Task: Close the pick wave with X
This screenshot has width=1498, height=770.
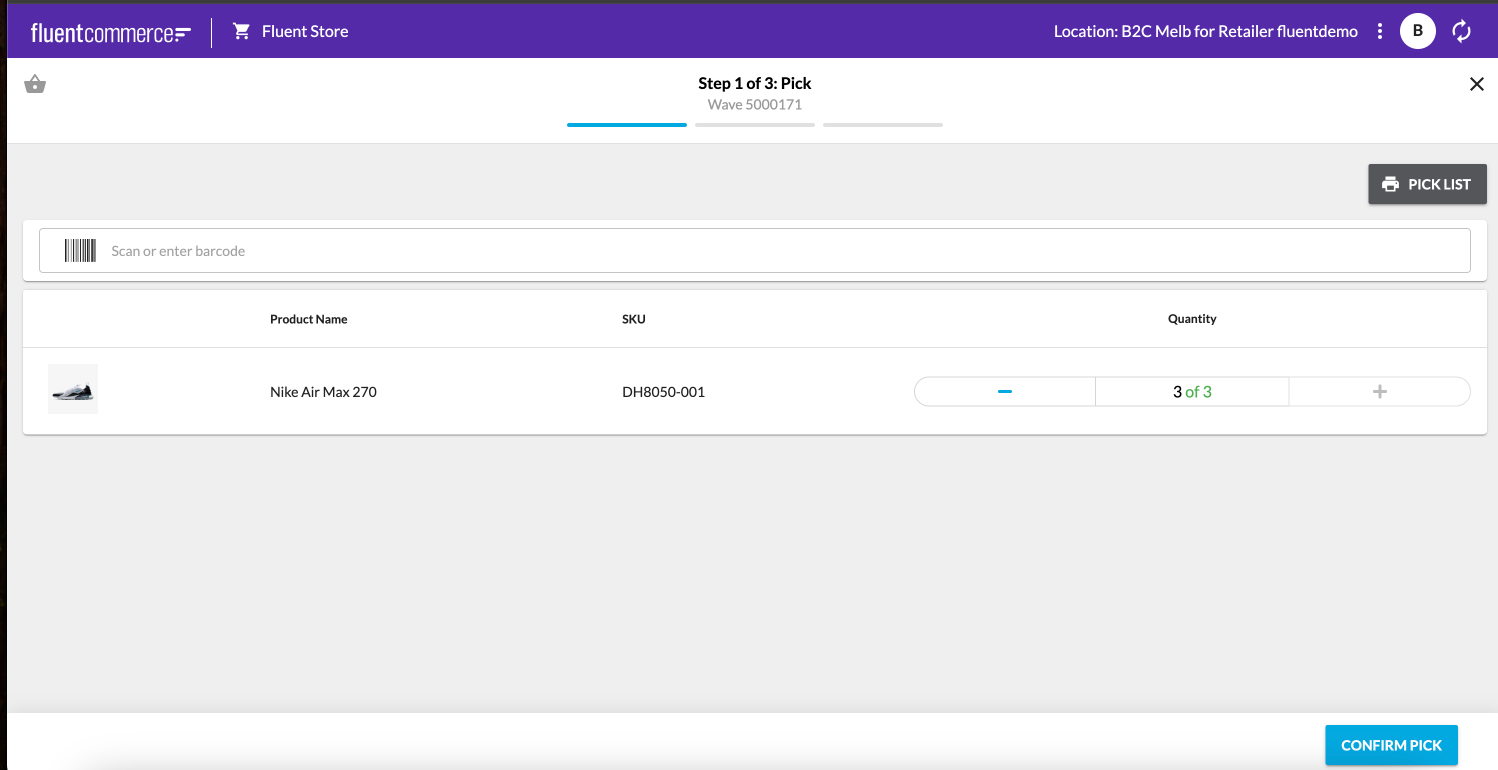Action: click(x=1476, y=84)
